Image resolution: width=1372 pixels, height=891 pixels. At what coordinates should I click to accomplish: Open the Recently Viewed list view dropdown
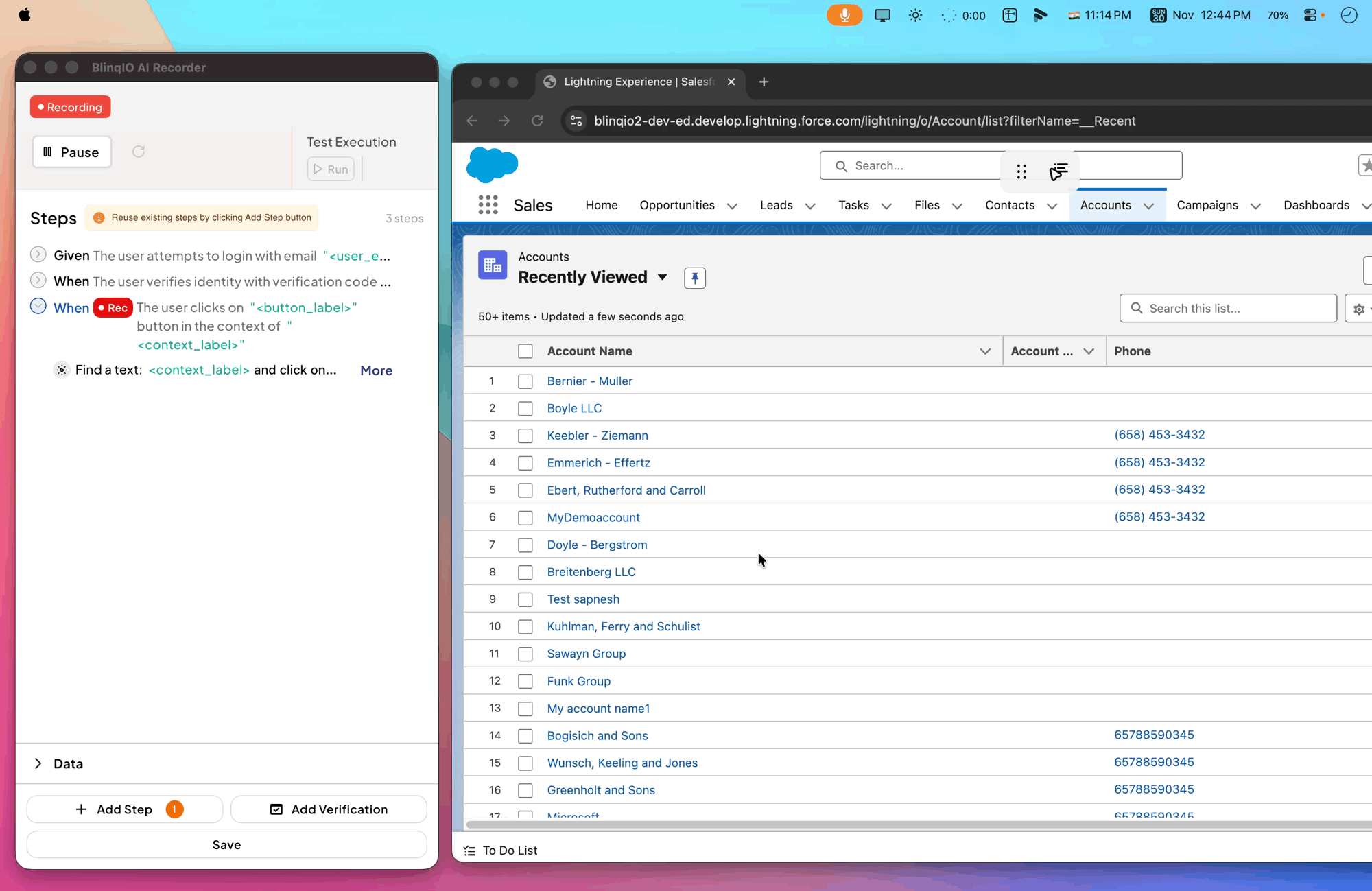coord(662,278)
